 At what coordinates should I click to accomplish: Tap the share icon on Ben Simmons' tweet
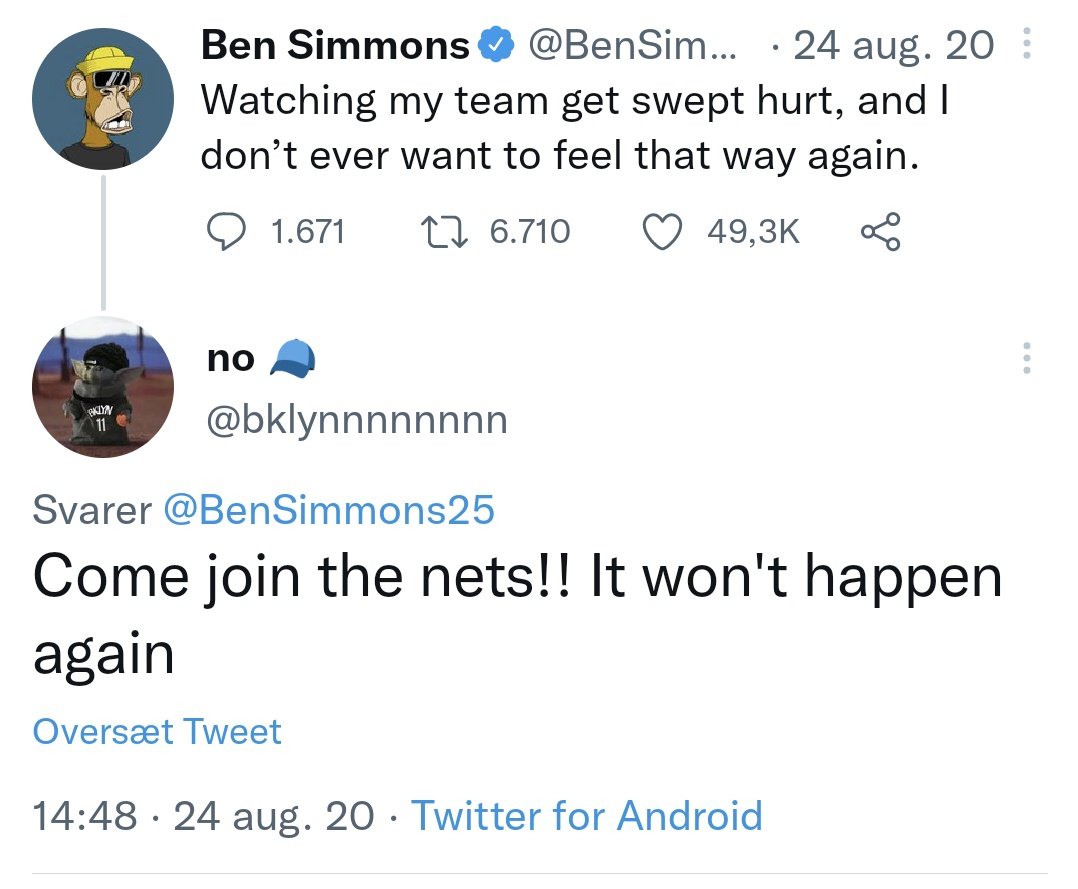pos(881,231)
